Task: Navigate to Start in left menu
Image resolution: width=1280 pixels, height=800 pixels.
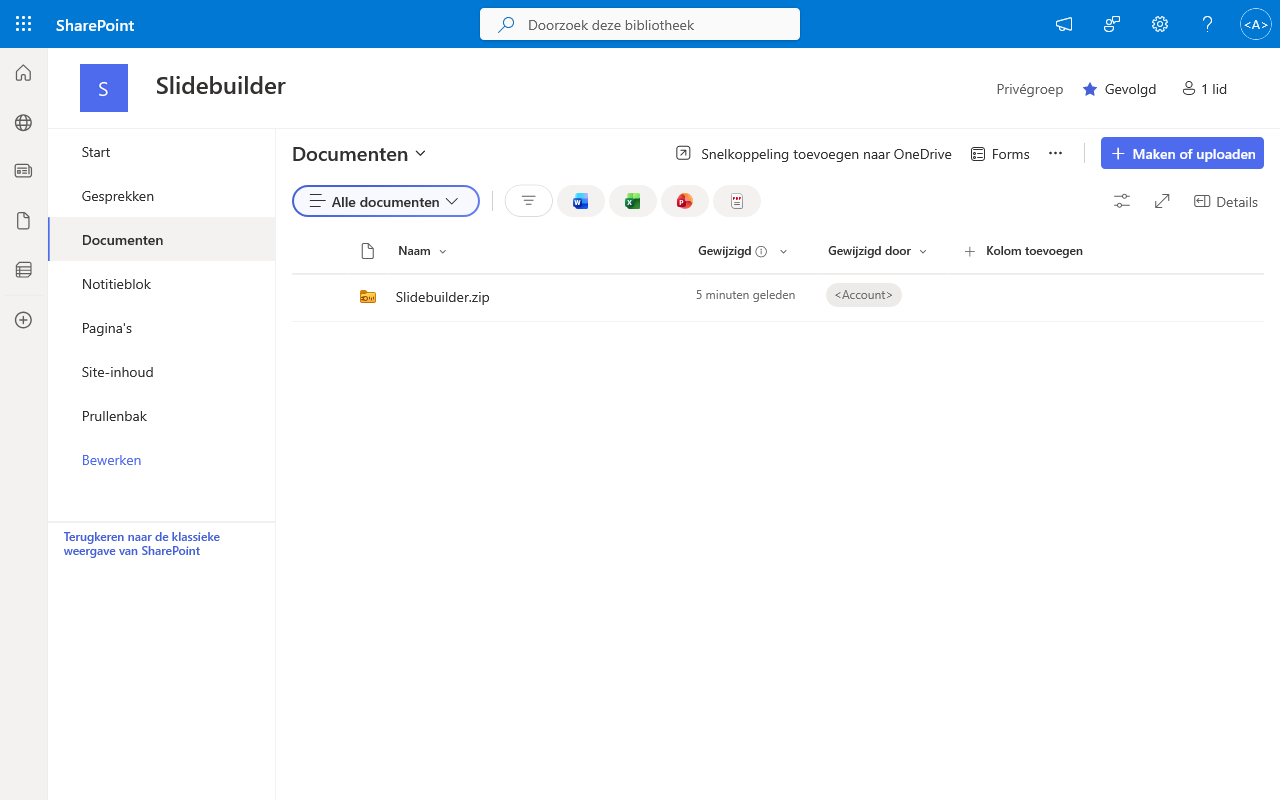Action: [x=162, y=152]
